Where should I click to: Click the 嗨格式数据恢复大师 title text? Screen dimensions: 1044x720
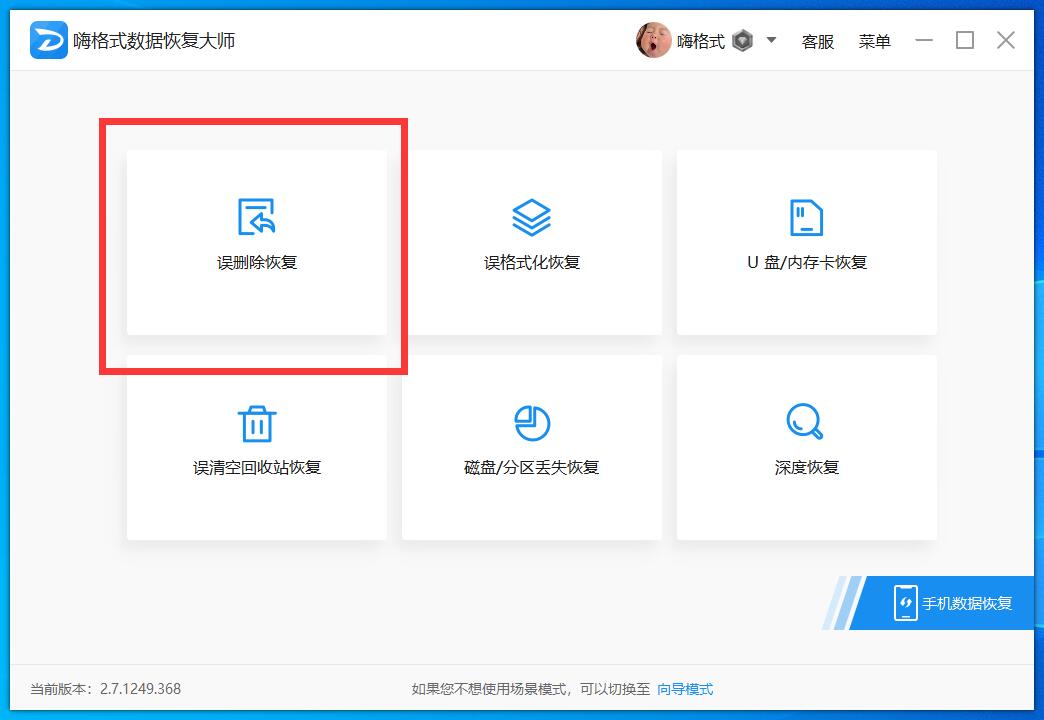point(154,41)
